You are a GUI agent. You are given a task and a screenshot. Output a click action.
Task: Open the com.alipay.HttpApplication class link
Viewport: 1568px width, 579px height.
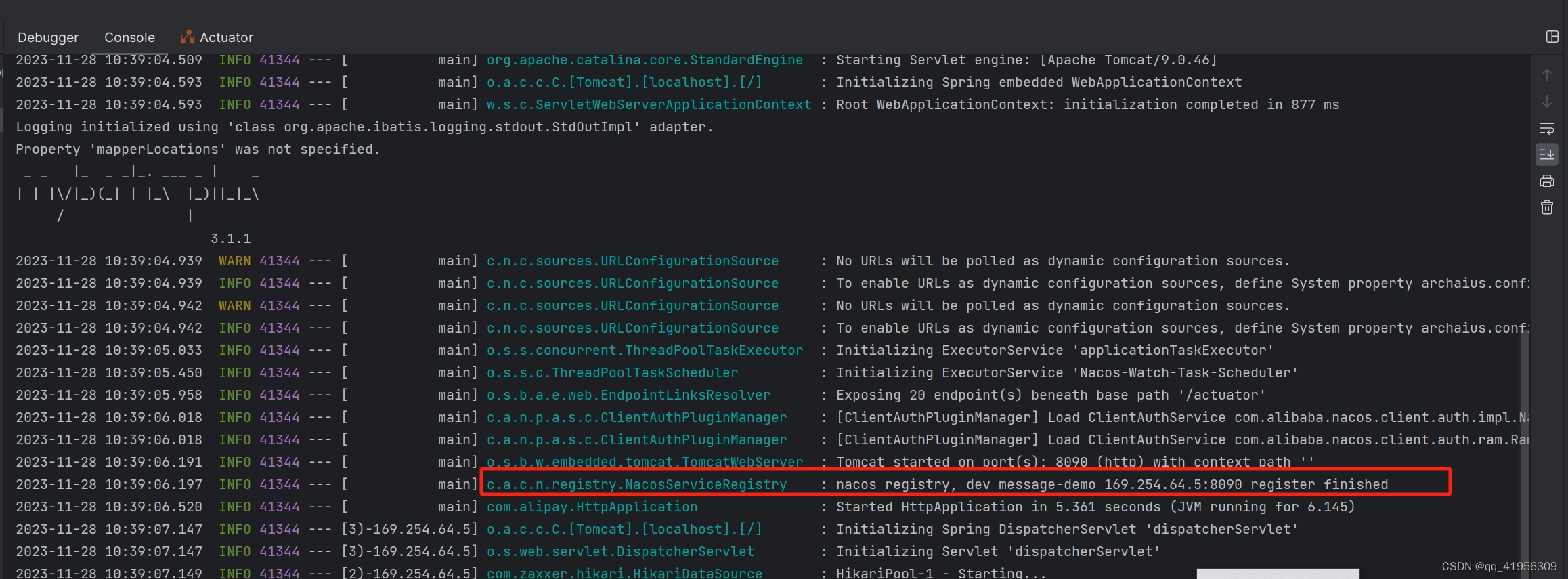point(592,507)
